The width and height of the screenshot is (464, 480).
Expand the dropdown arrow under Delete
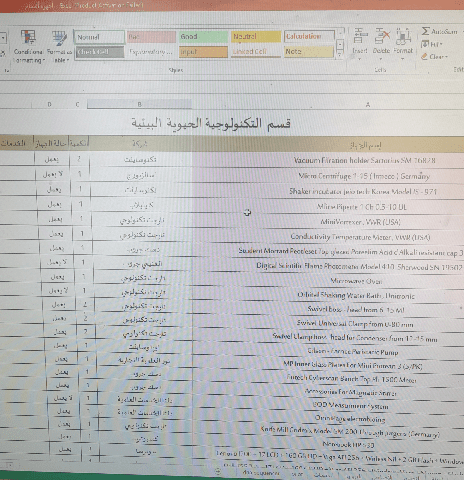point(381,59)
